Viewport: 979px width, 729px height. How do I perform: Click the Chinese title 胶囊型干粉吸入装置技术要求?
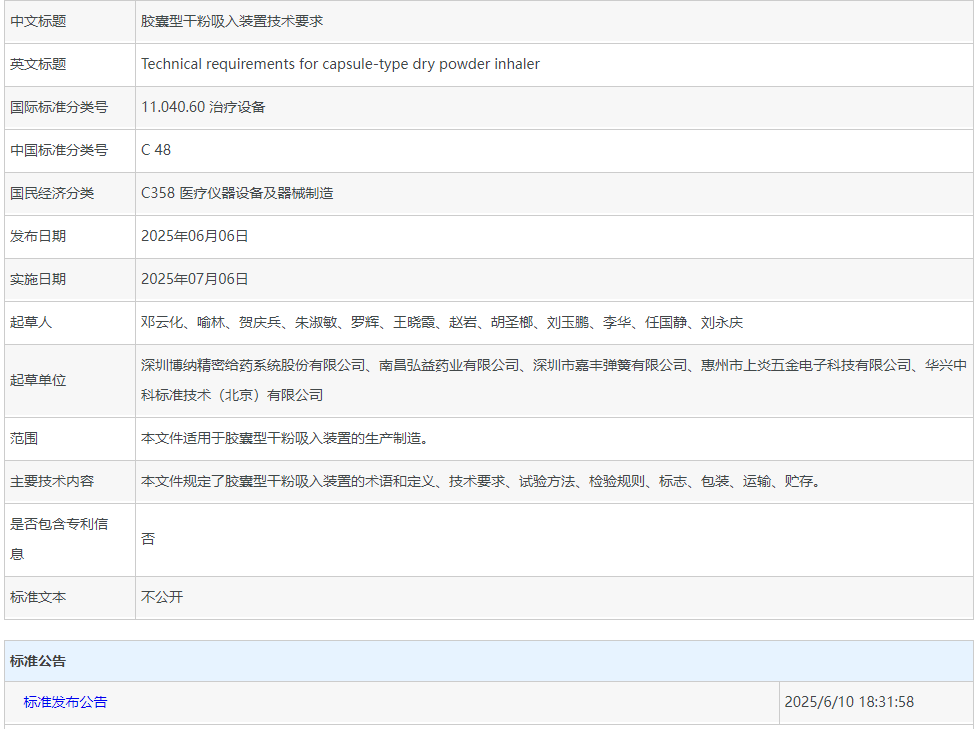point(232,21)
